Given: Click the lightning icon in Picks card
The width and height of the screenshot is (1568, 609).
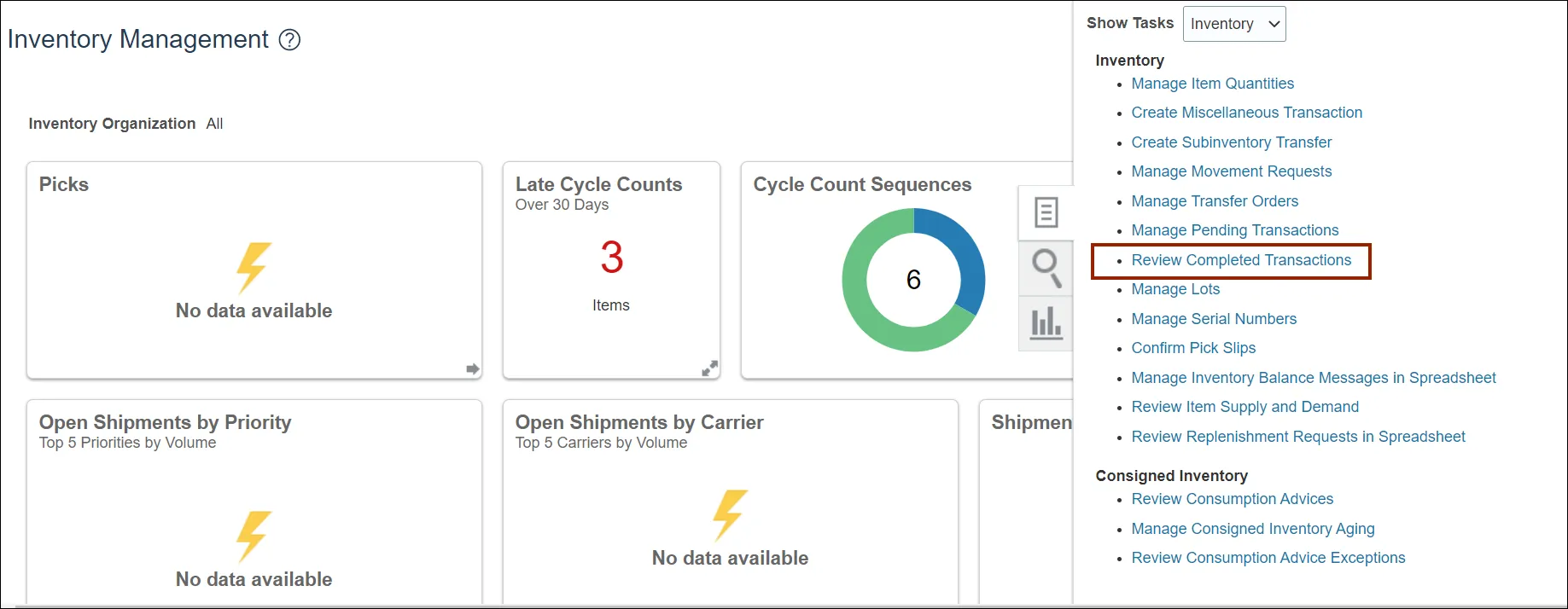Looking at the screenshot, I should pyautogui.click(x=254, y=267).
